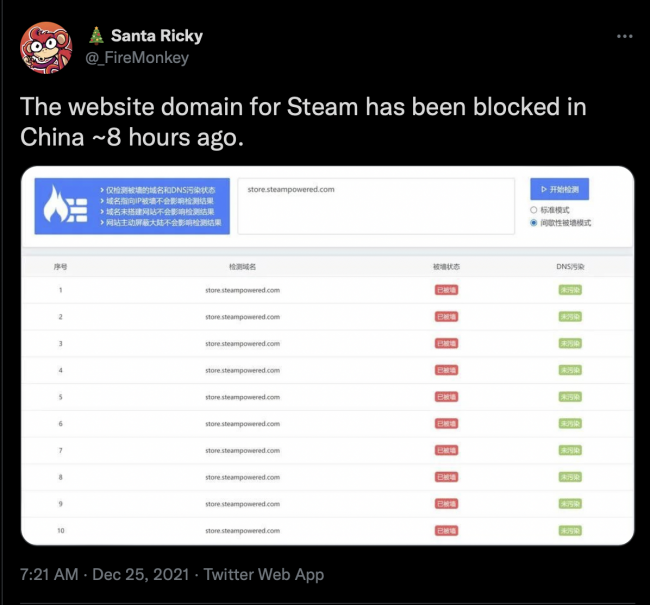Image resolution: width=650 pixels, height=605 pixels.
Task: Select the 间歇性被墙模式 radio option
Action: 534,223
